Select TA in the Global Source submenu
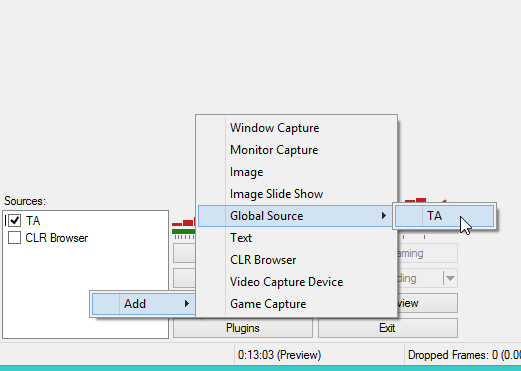The width and height of the screenshot is (521, 371). pos(444,216)
